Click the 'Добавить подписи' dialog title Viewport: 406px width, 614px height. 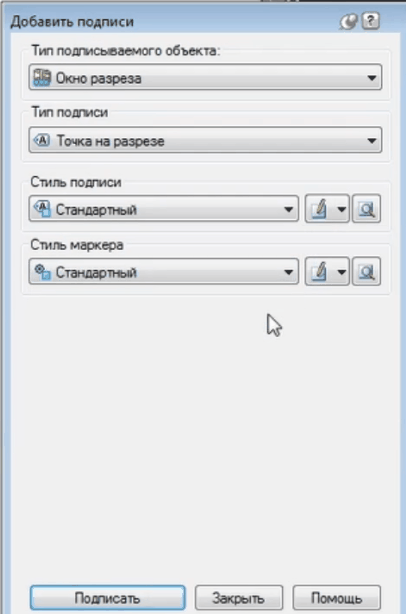coord(72,22)
